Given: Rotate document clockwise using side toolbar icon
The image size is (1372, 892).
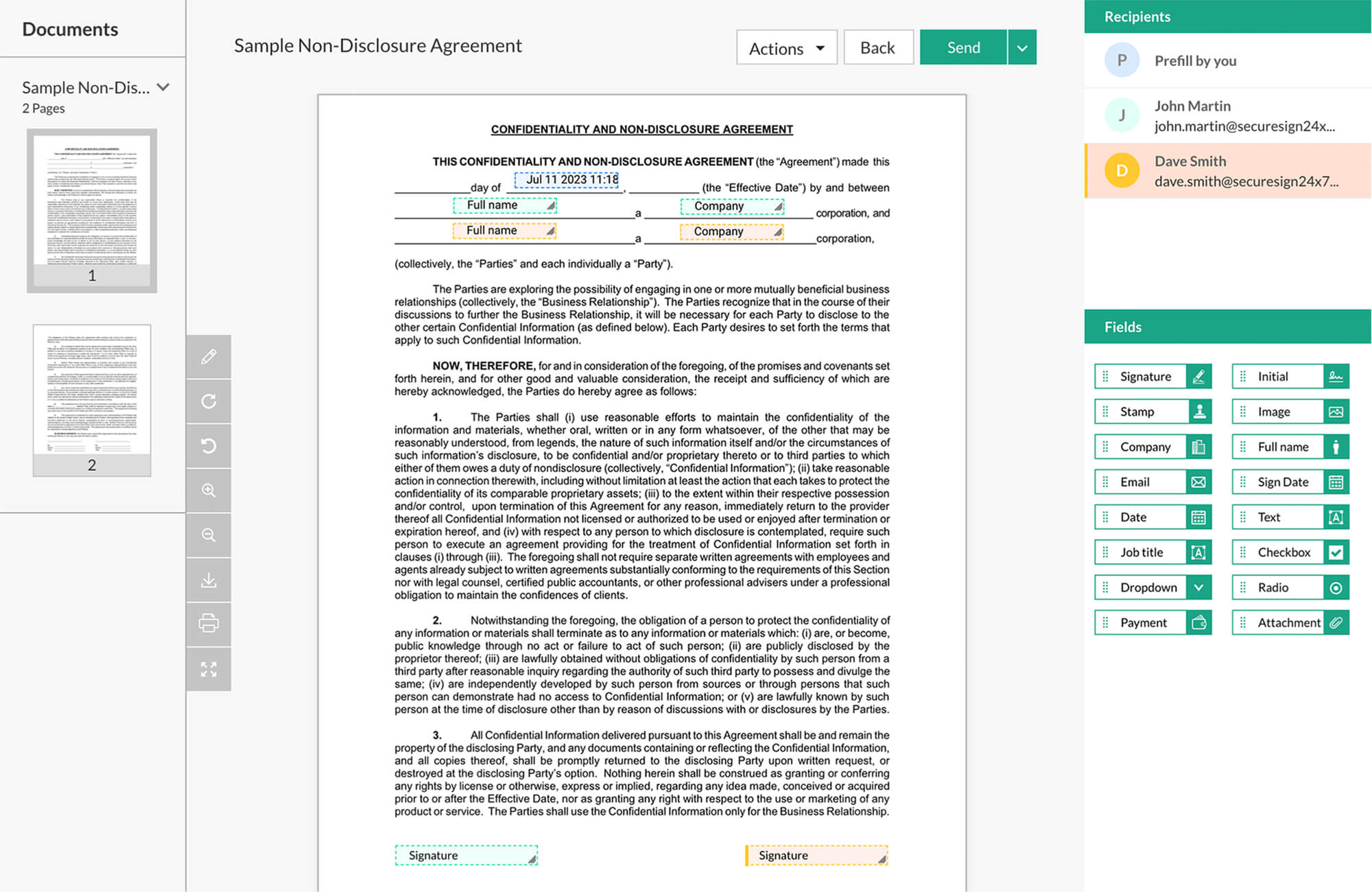Looking at the screenshot, I should click(x=209, y=401).
